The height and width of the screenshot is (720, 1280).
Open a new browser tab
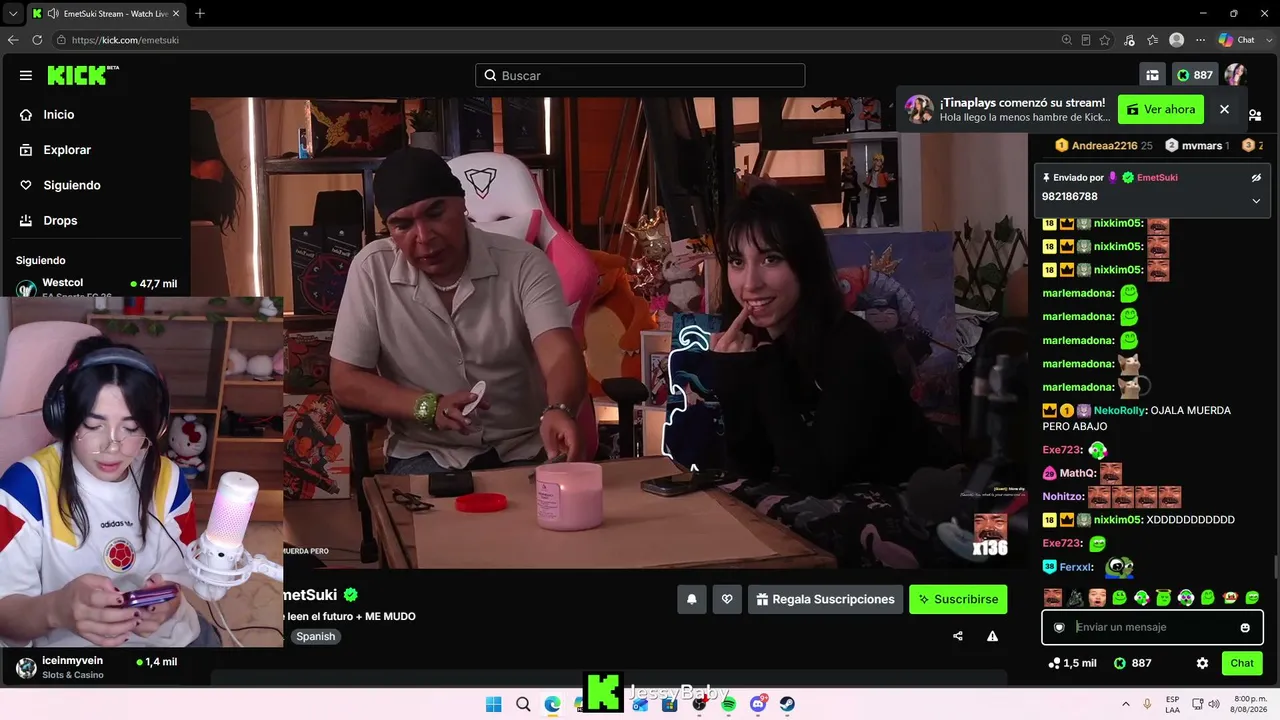click(x=200, y=13)
